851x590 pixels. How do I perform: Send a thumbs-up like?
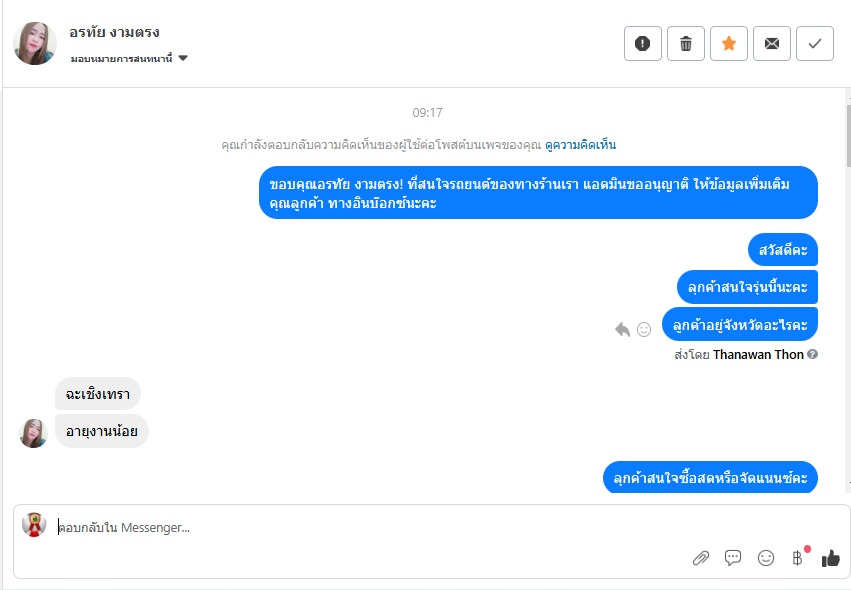click(830, 558)
